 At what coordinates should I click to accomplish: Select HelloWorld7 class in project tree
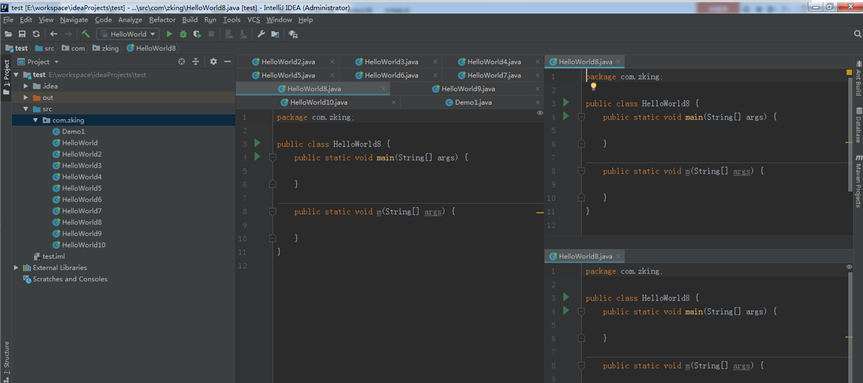tap(81, 211)
